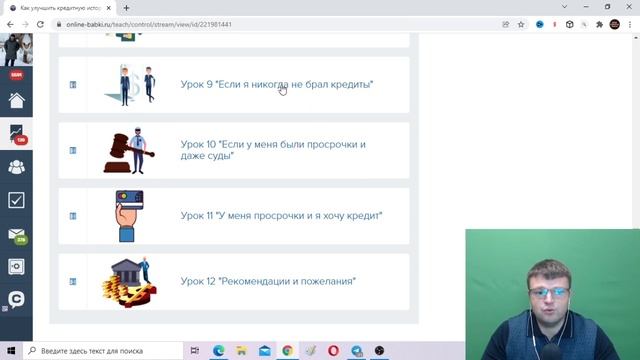Open the chart training icon in sidebar

click(16, 134)
